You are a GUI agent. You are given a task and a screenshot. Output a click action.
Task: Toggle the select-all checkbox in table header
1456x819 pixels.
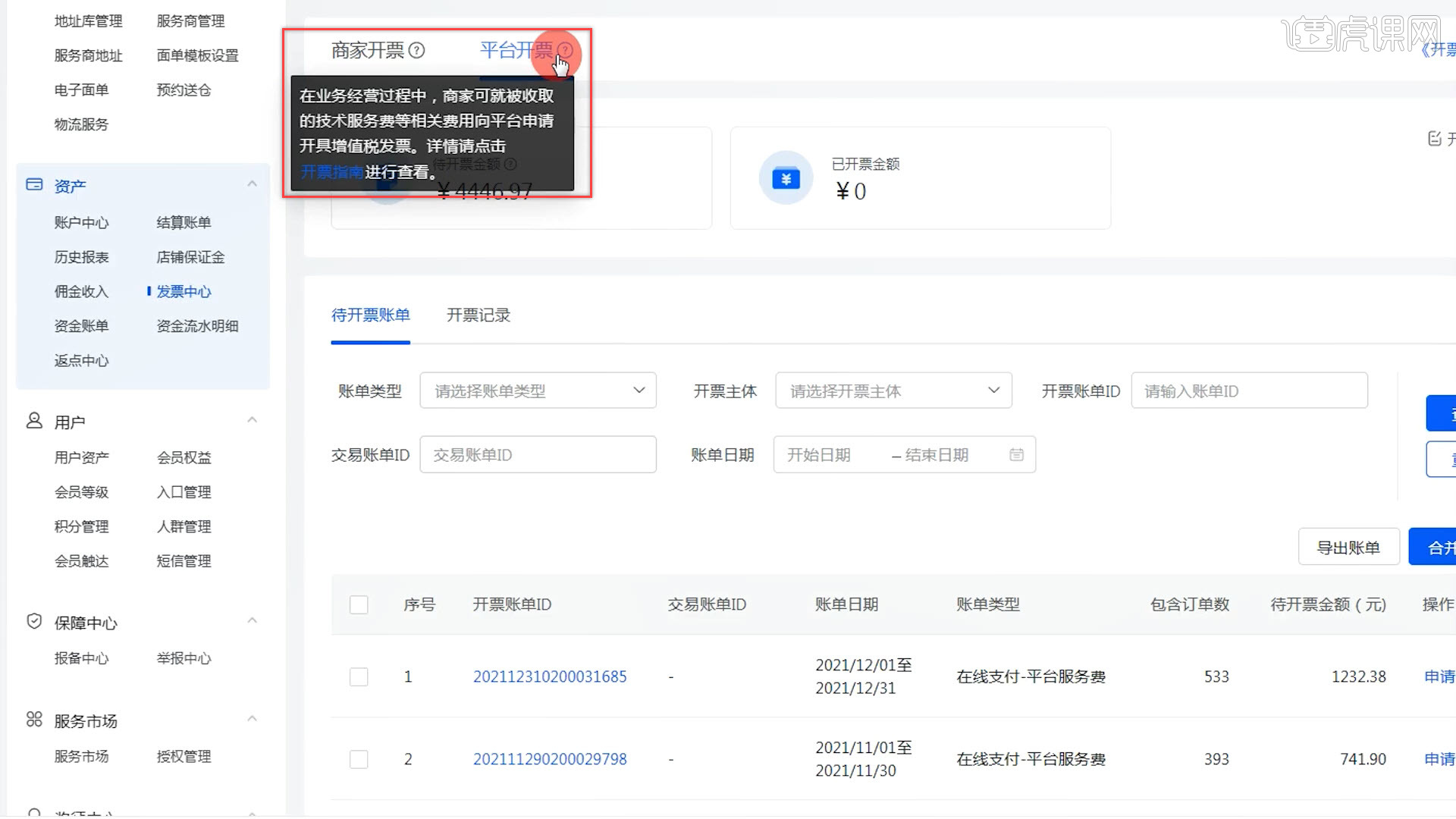(x=359, y=605)
